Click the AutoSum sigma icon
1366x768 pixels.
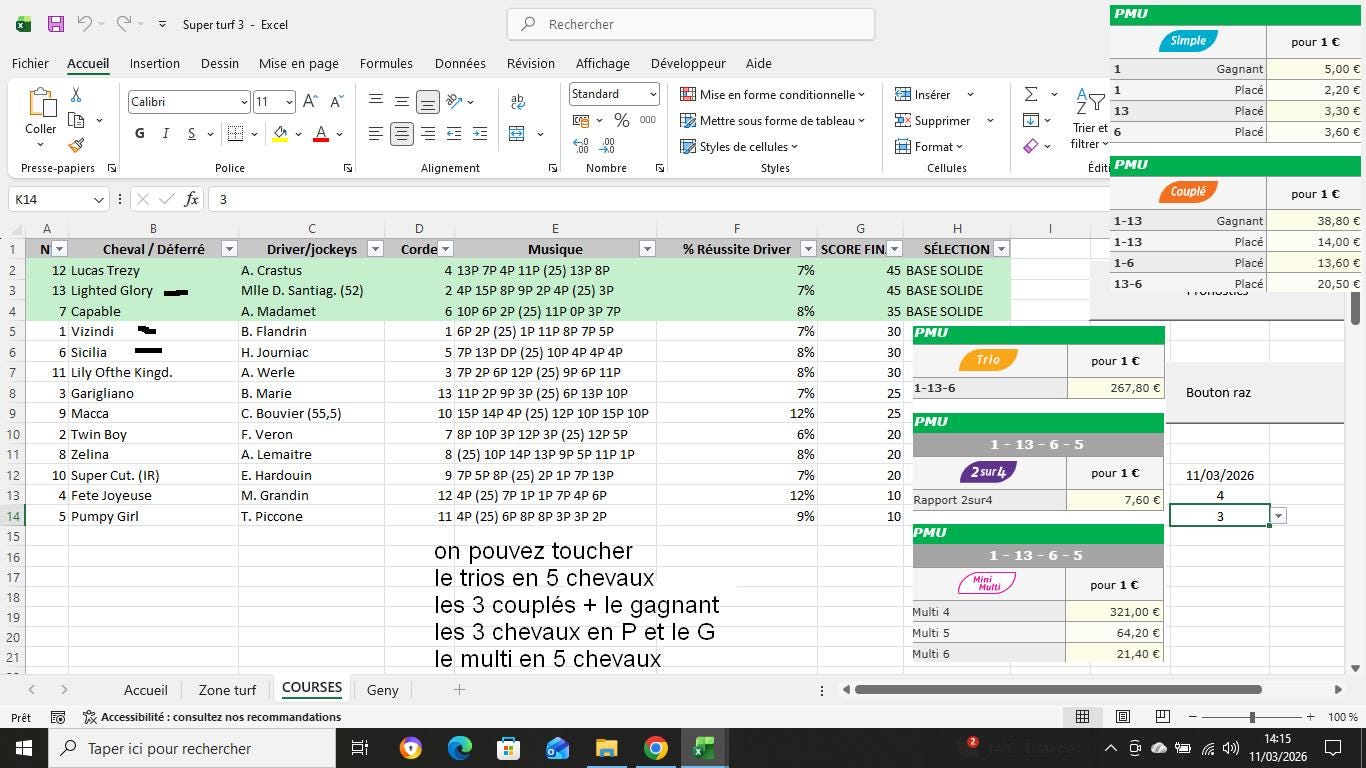coord(1031,94)
